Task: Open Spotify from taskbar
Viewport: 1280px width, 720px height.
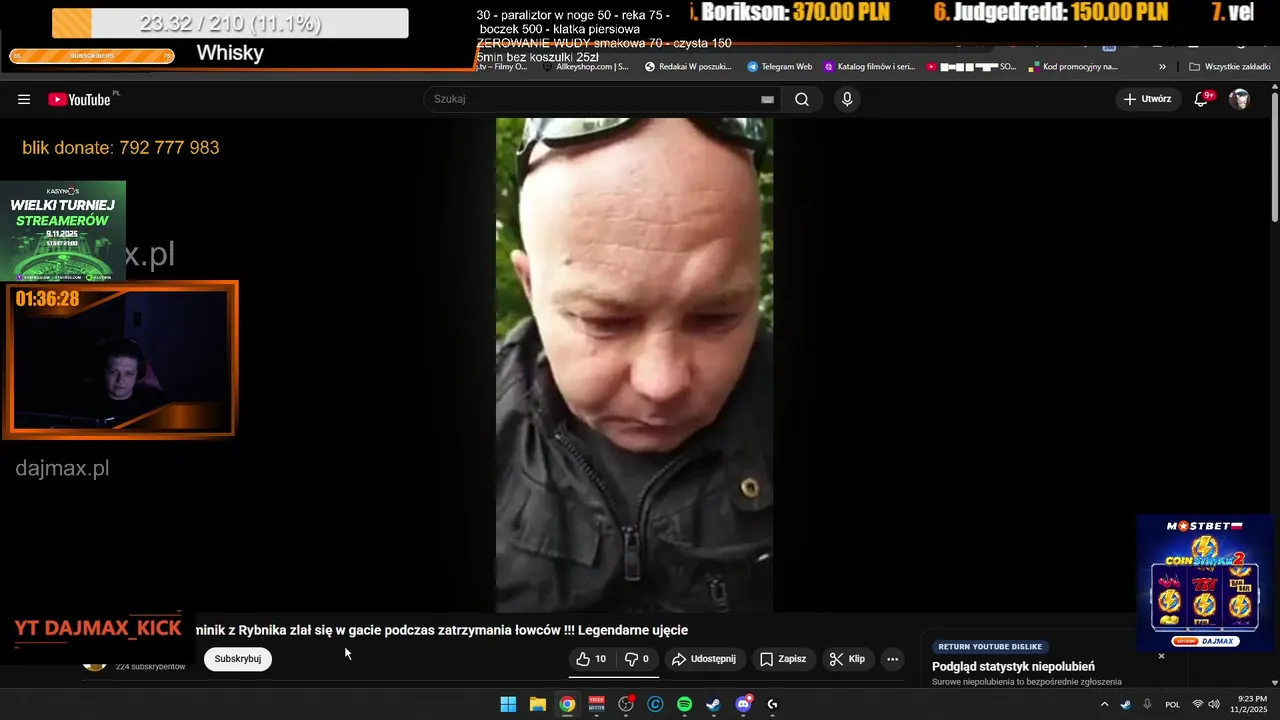Action: point(685,704)
